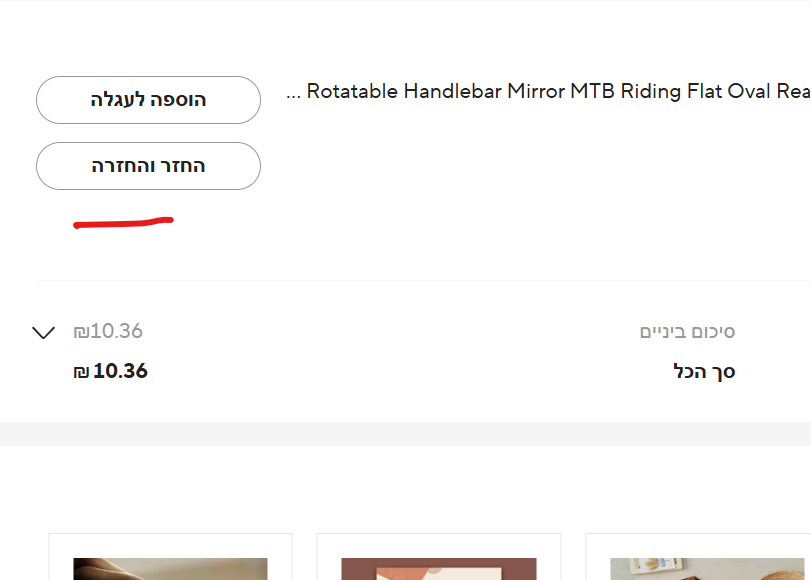
Task: Click the thin divider line above the subtotal
Action: pyautogui.click(x=420, y=281)
